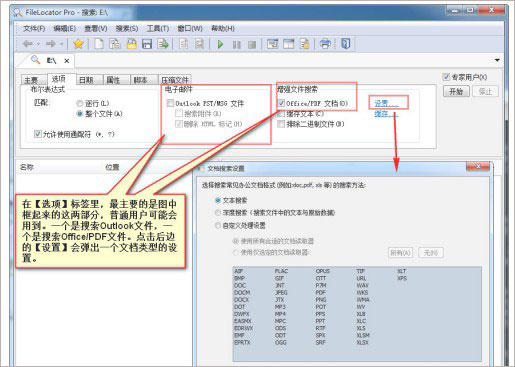The height and width of the screenshot is (367, 515).
Task: Sort results by 位置 column header
Action: point(112,167)
